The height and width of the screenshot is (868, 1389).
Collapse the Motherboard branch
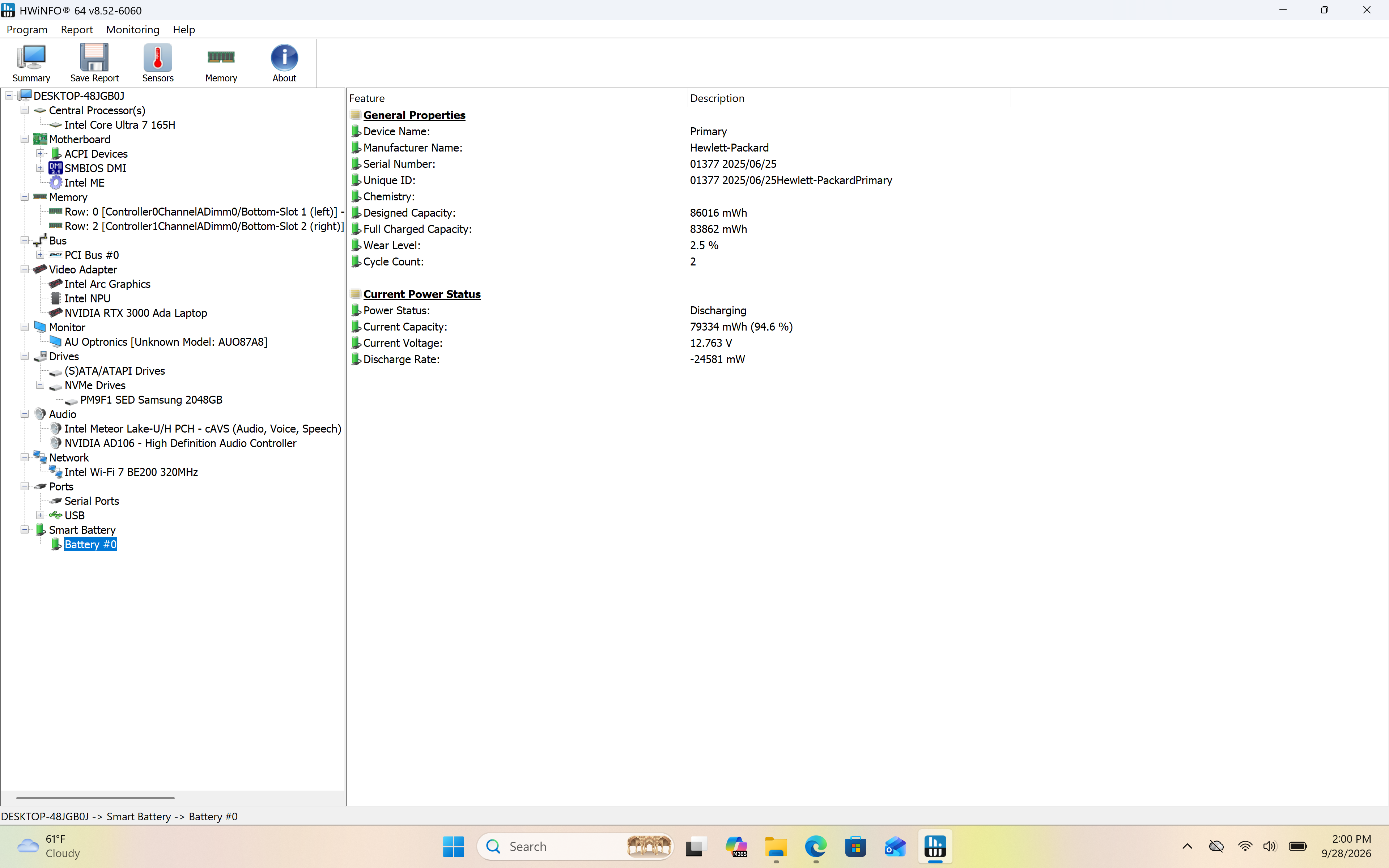pyautogui.click(x=25, y=139)
